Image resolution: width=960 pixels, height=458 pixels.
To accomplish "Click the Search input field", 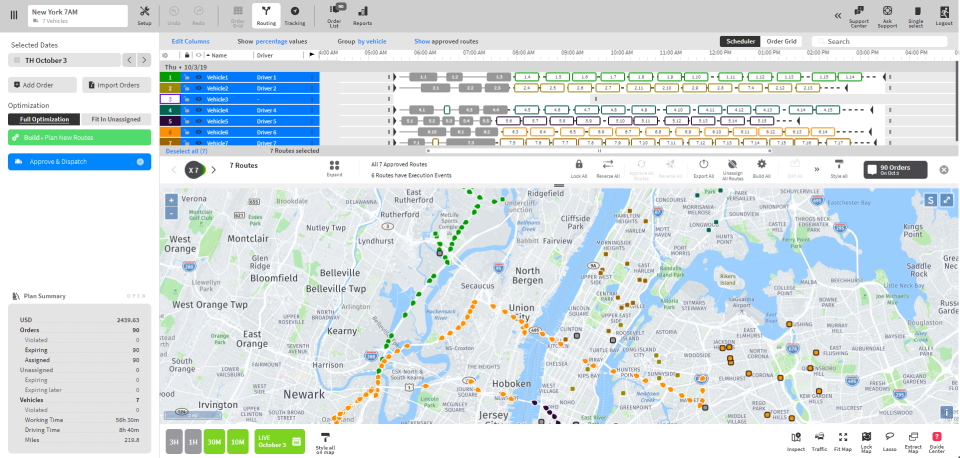I will click(x=879, y=41).
